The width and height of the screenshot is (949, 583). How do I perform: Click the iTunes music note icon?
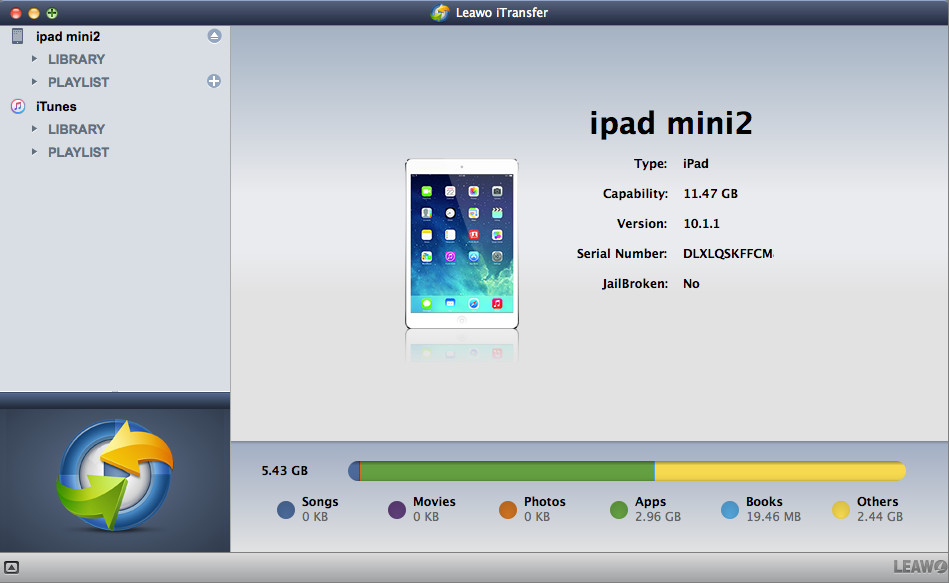coord(17,106)
